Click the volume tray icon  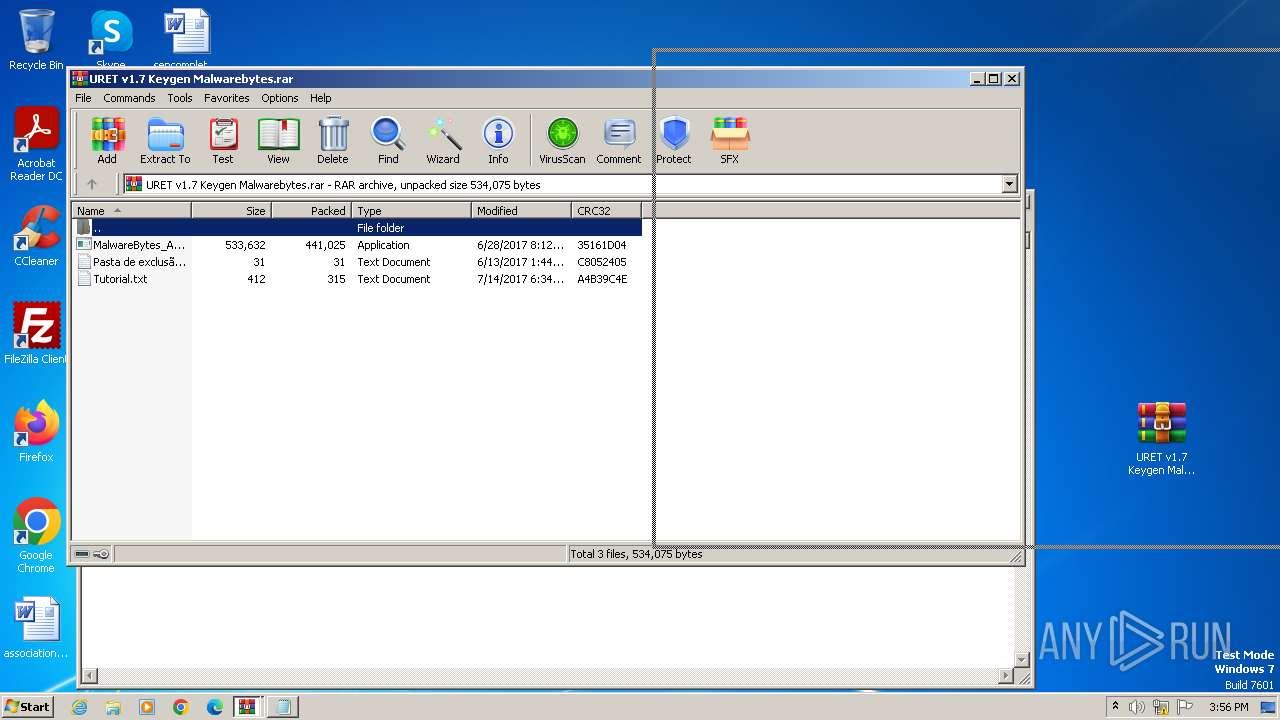[1137, 707]
